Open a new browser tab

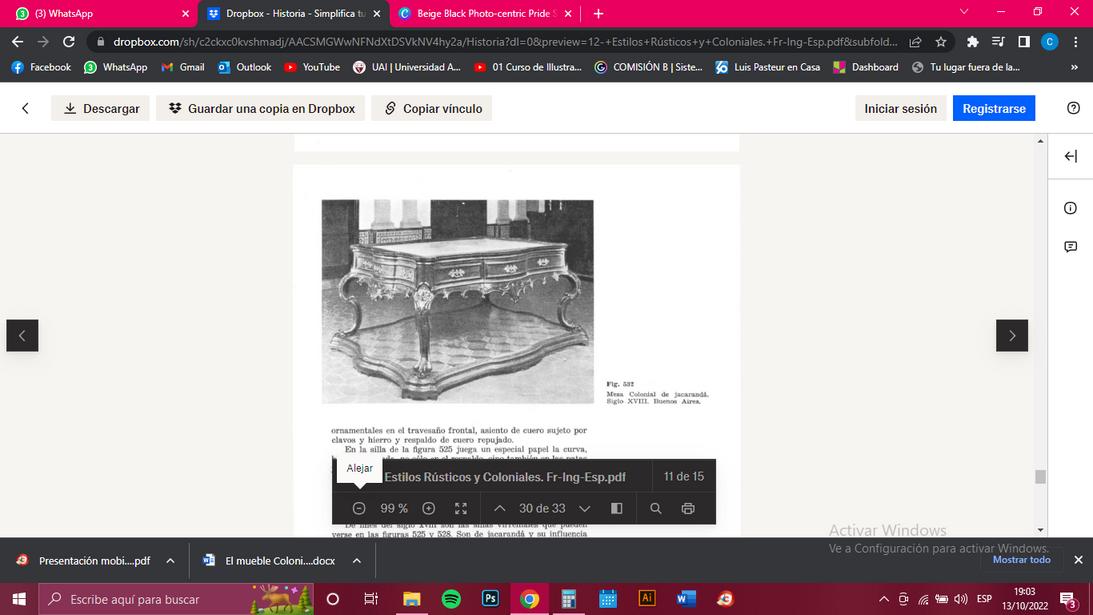point(598,13)
